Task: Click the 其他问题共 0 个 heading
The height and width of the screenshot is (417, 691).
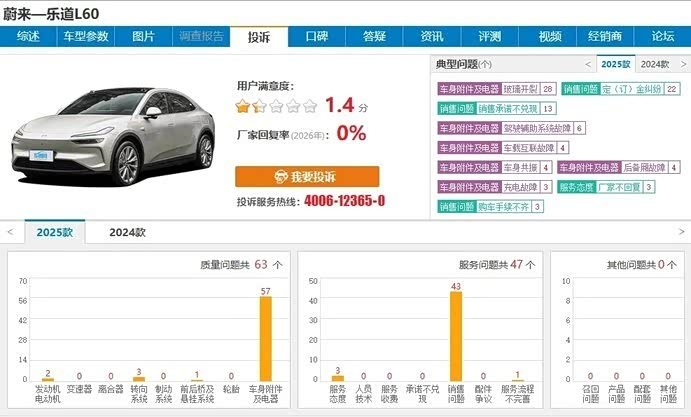Action: pos(641,264)
